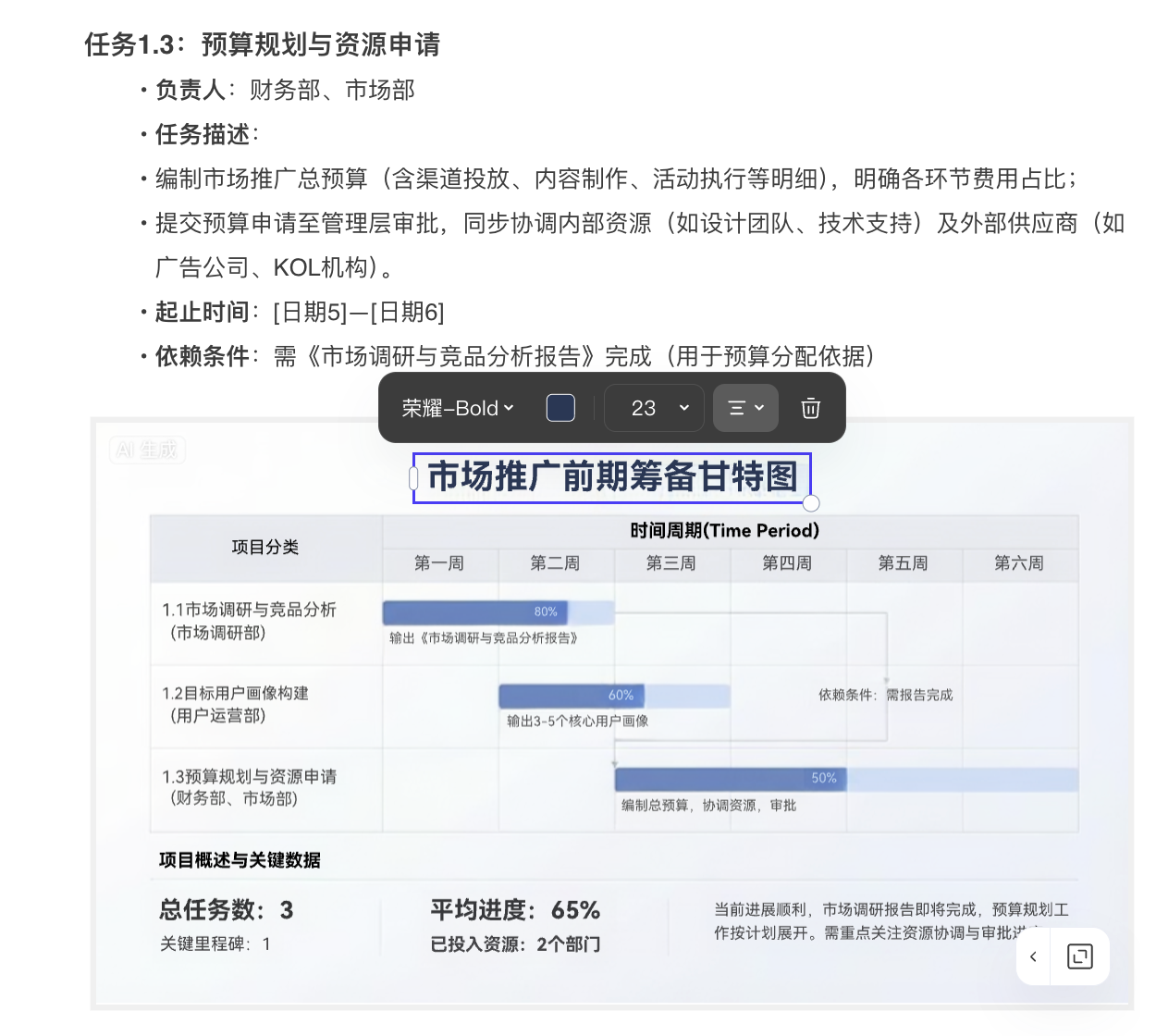The height and width of the screenshot is (1036, 1156).
Task: Click the AI 生成 badge on image
Action: click(147, 450)
